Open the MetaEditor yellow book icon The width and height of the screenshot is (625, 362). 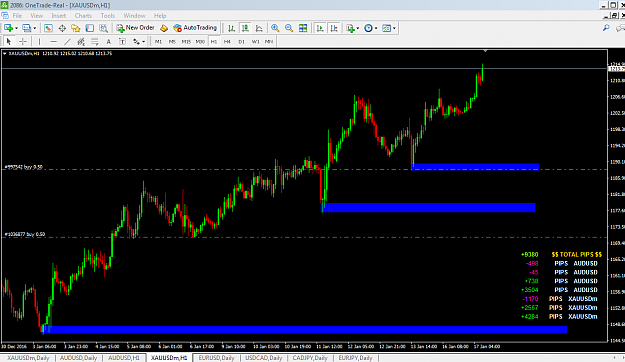pos(164,28)
